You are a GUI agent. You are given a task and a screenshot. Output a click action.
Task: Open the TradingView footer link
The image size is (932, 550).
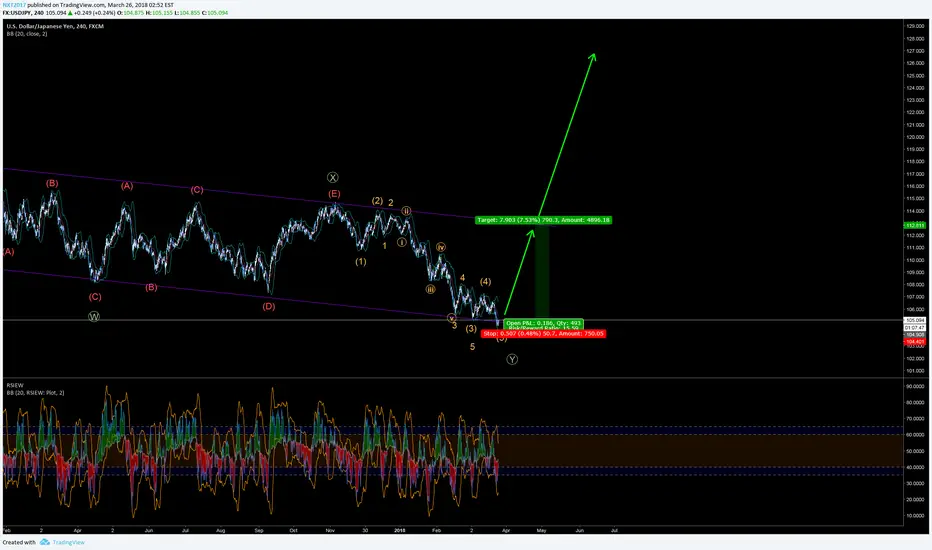[68, 542]
